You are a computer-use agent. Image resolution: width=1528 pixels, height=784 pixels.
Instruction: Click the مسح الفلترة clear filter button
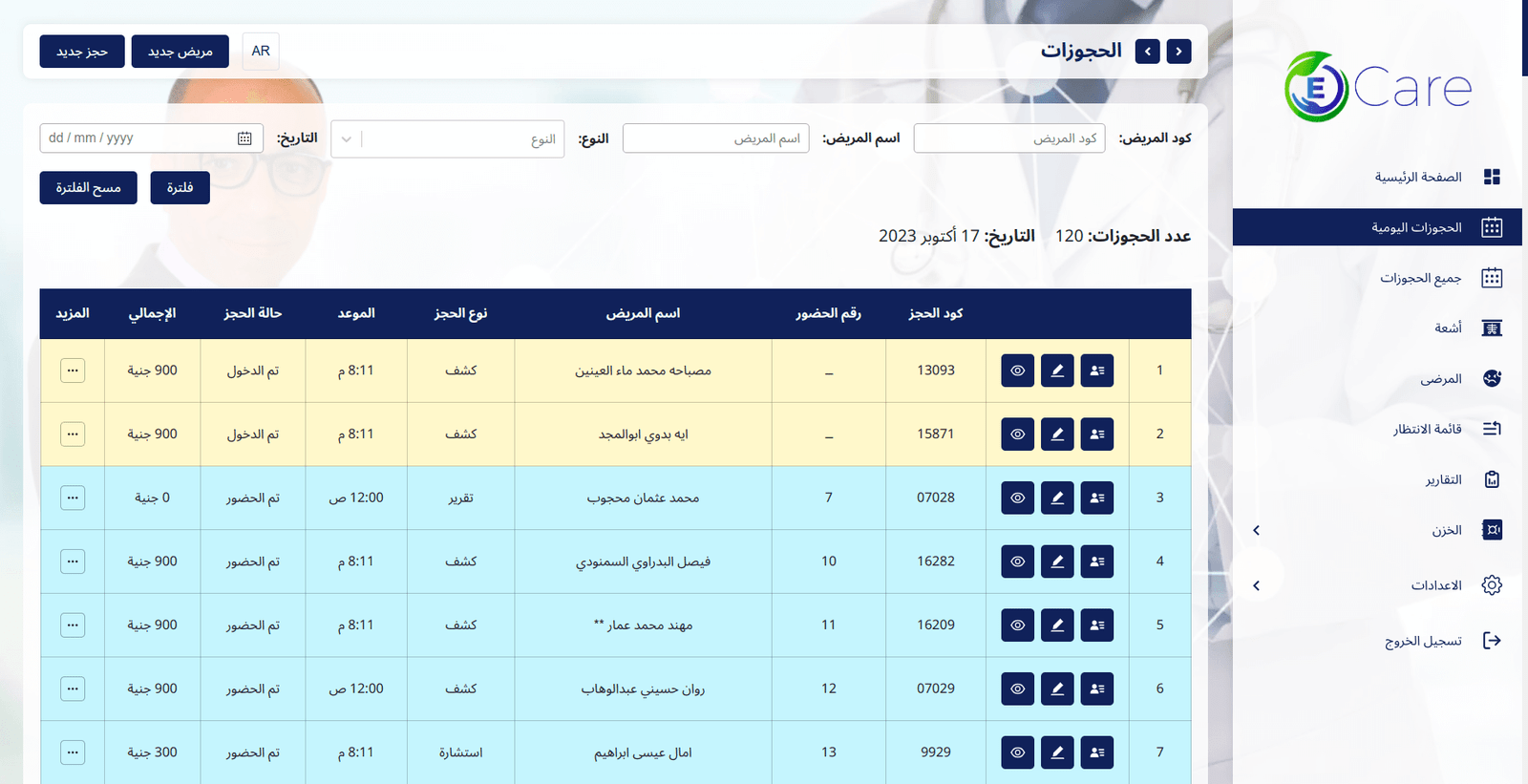coord(88,188)
